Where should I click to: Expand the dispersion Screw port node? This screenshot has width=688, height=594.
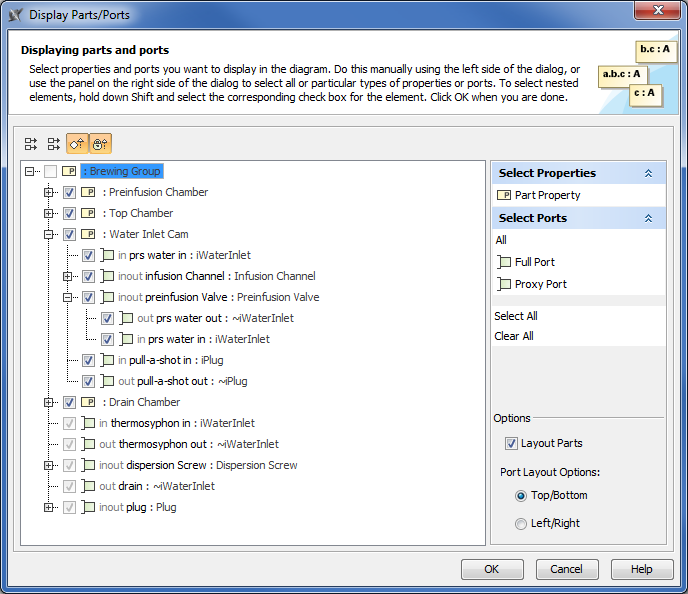pos(48,465)
